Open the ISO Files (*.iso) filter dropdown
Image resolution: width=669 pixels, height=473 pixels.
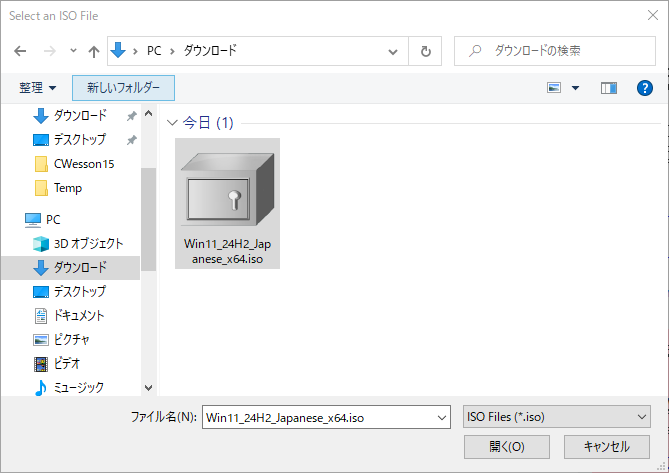557,417
